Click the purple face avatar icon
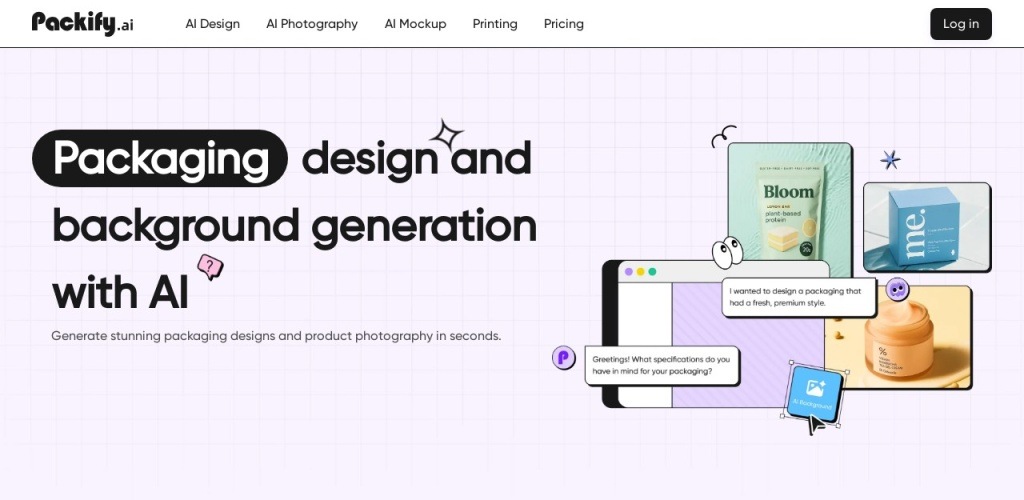 [897, 290]
